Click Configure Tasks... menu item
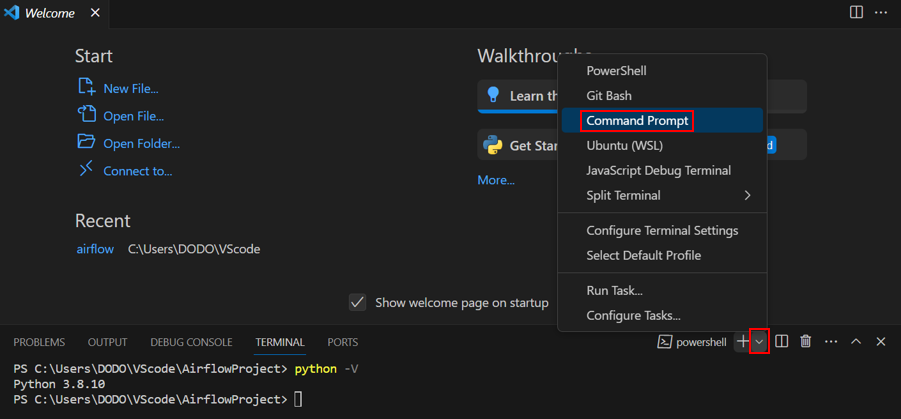Viewport: 901px width, 419px height. (x=662, y=316)
